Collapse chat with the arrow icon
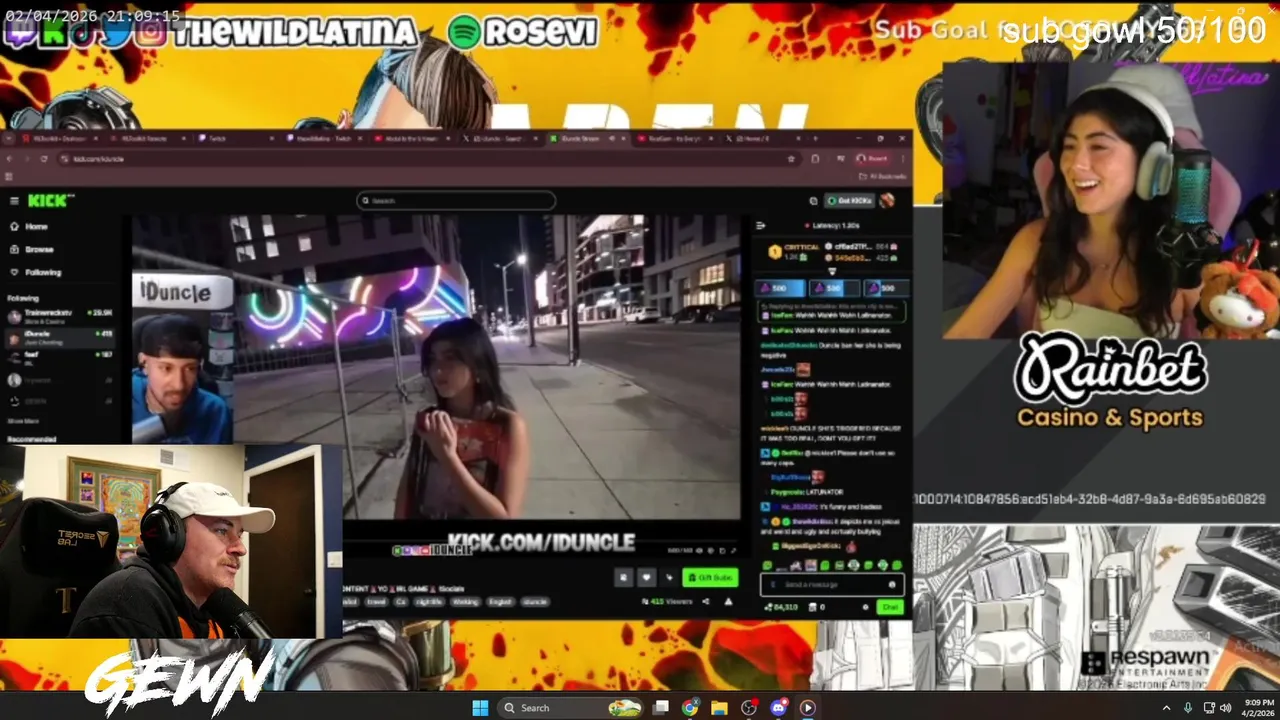 [x=761, y=225]
